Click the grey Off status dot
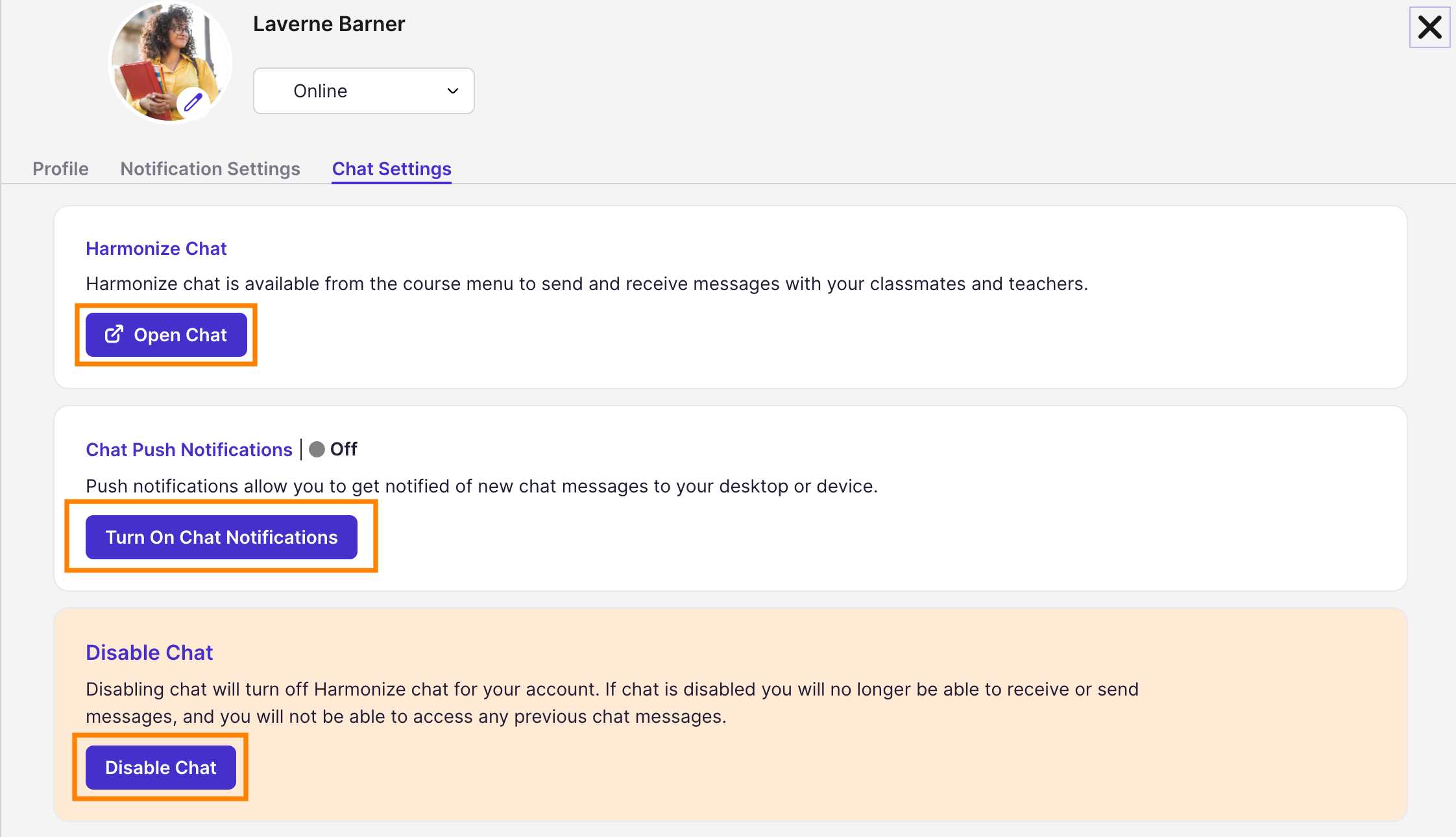The height and width of the screenshot is (837, 1456). [317, 450]
